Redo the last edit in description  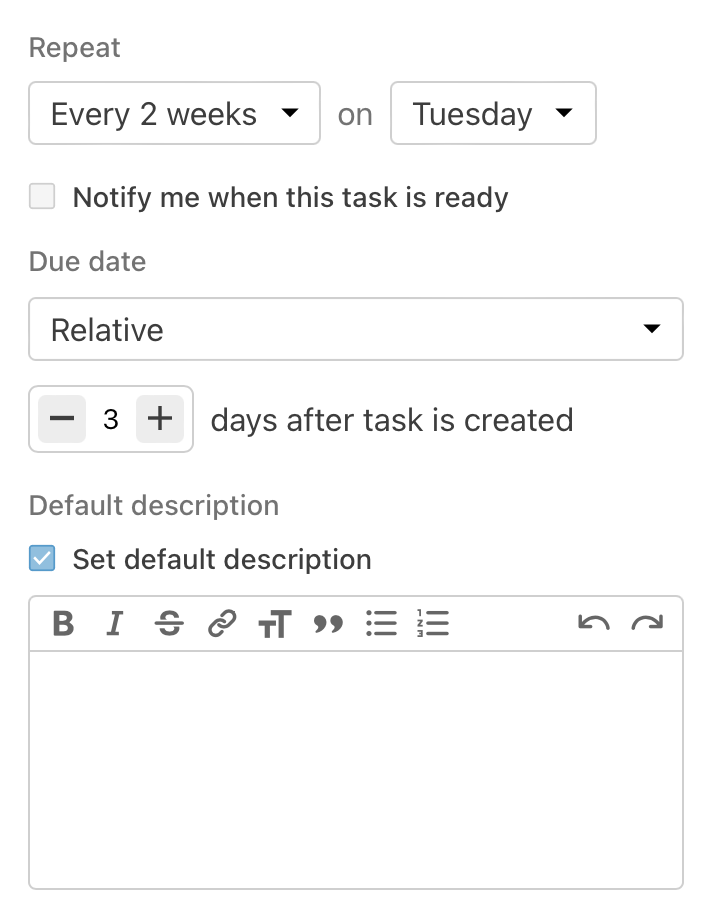(x=647, y=625)
